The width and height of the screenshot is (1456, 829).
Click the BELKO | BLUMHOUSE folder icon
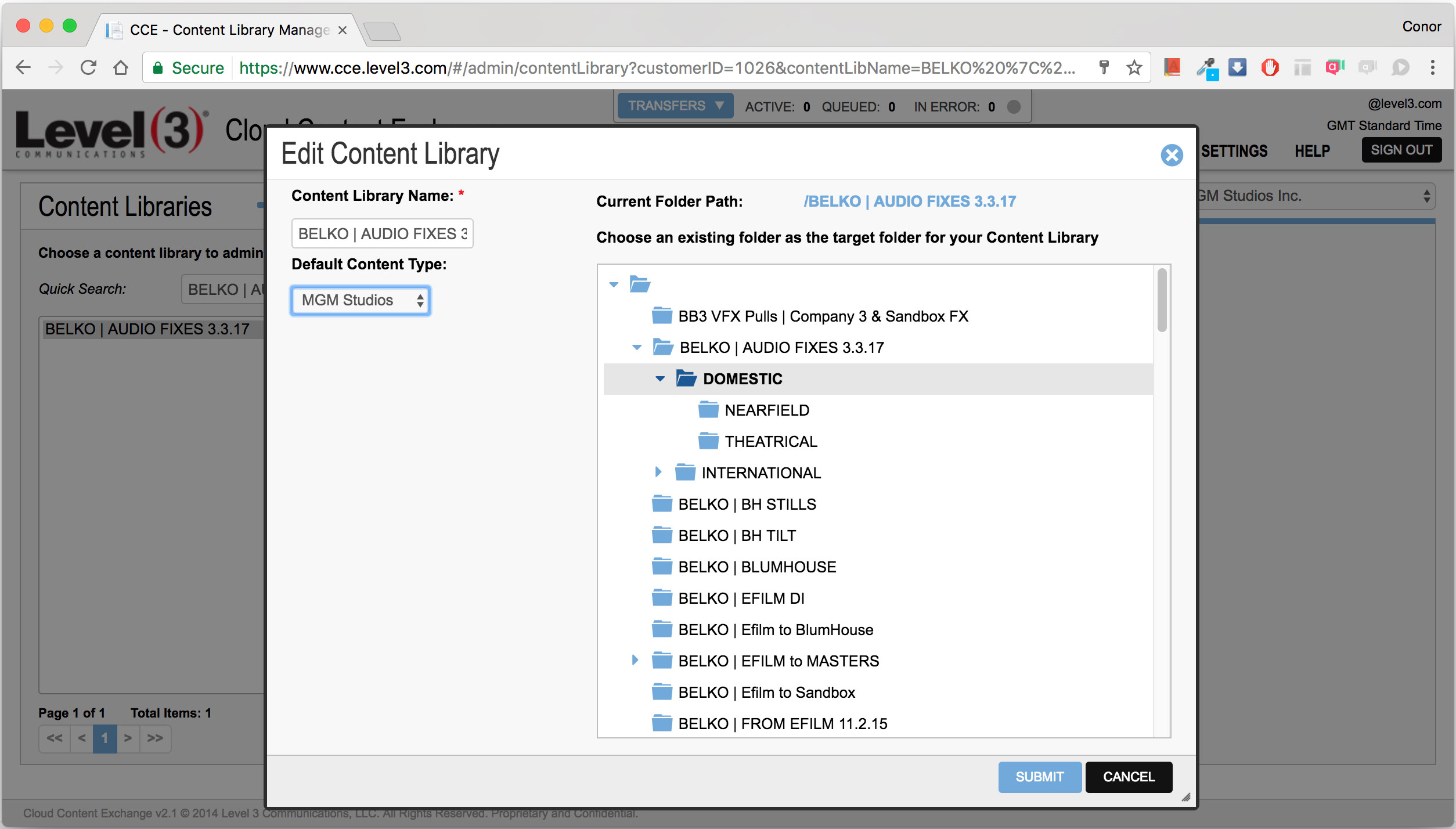[x=662, y=566]
